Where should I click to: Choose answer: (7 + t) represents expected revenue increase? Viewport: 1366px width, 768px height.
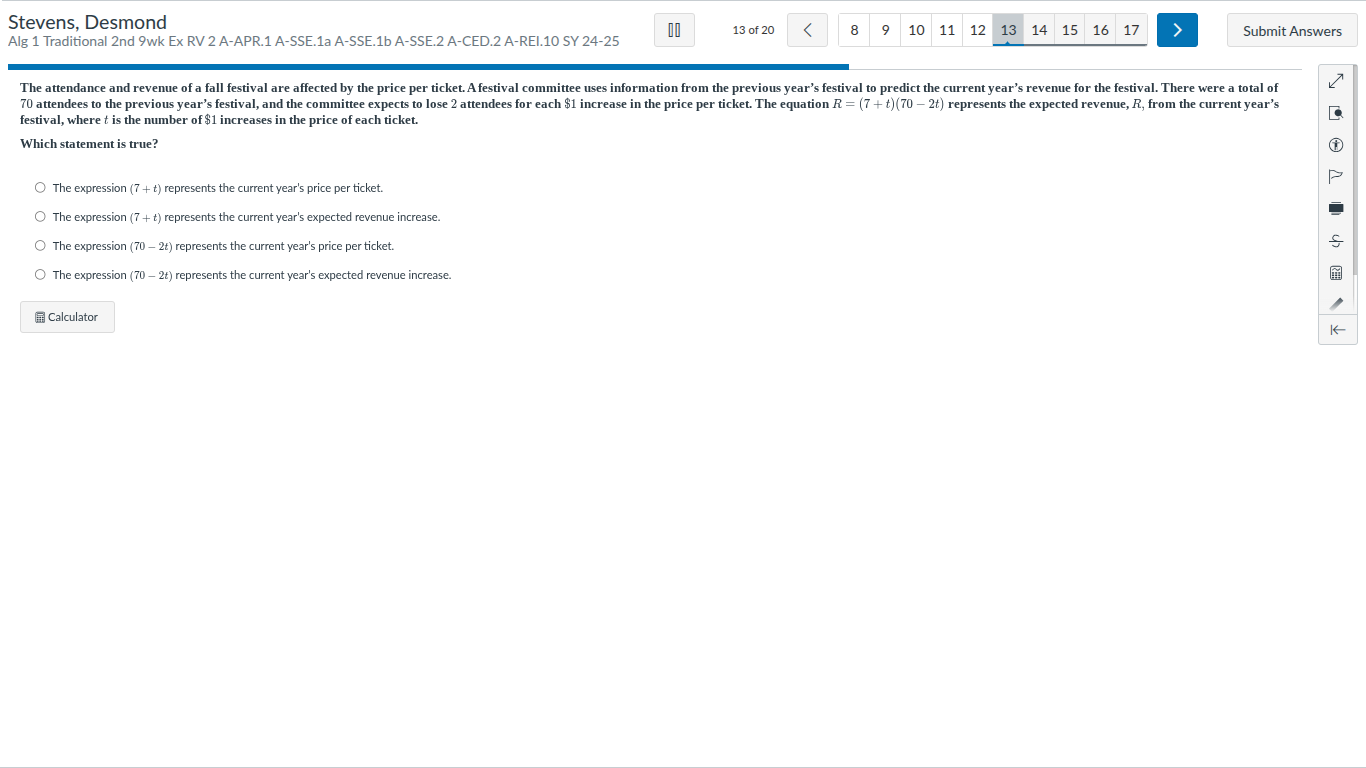[x=40, y=216]
